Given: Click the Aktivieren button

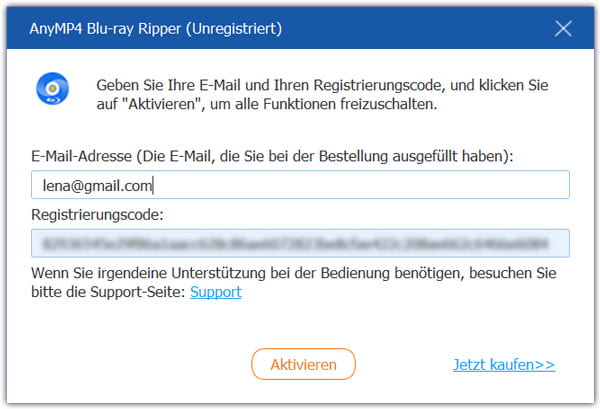Looking at the screenshot, I should pyautogui.click(x=303, y=364).
